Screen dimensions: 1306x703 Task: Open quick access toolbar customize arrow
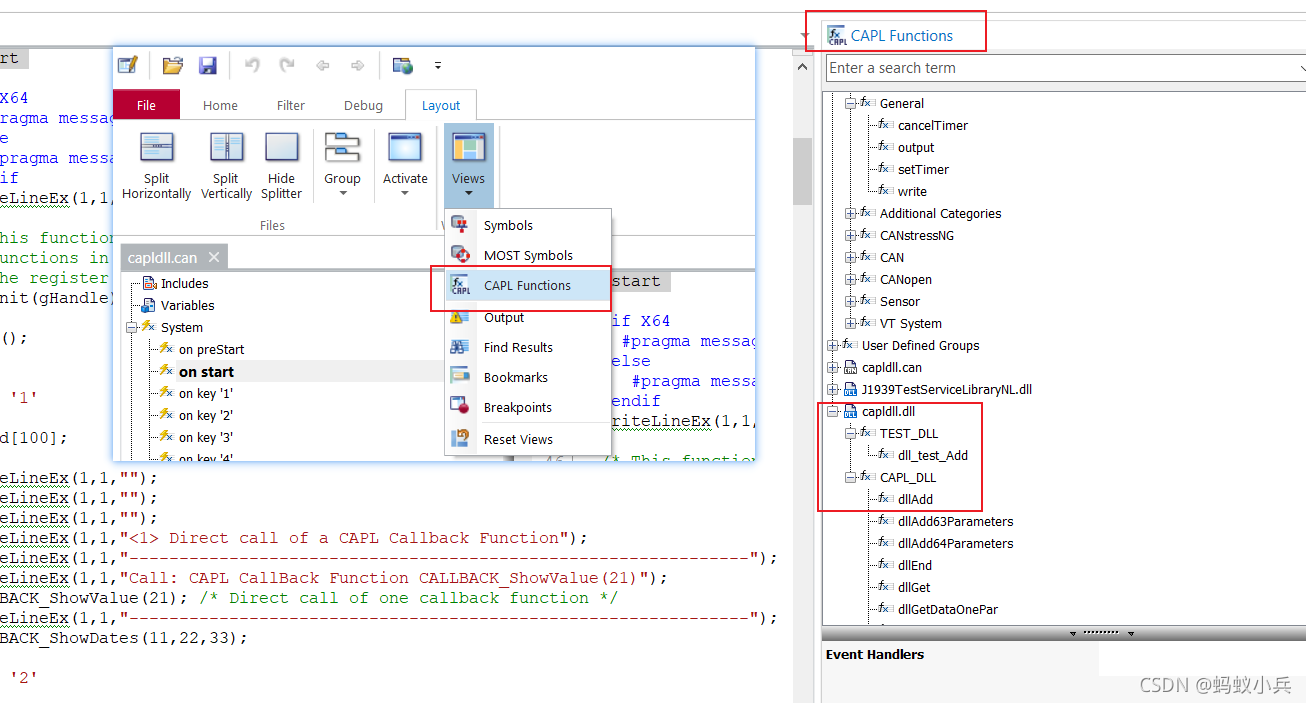pyautogui.click(x=438, y=67)
